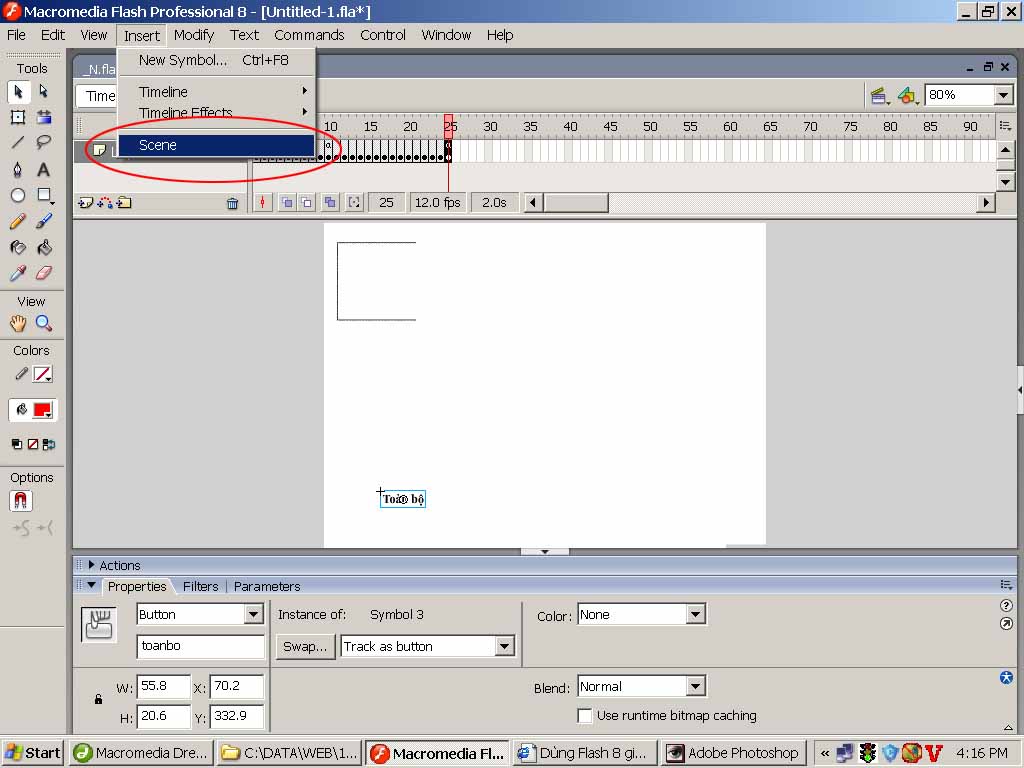Click the Add Motion Guide icon
The height and width of the screenshot is (768, 1024).
pyautogui.click(x=104, y=203)
